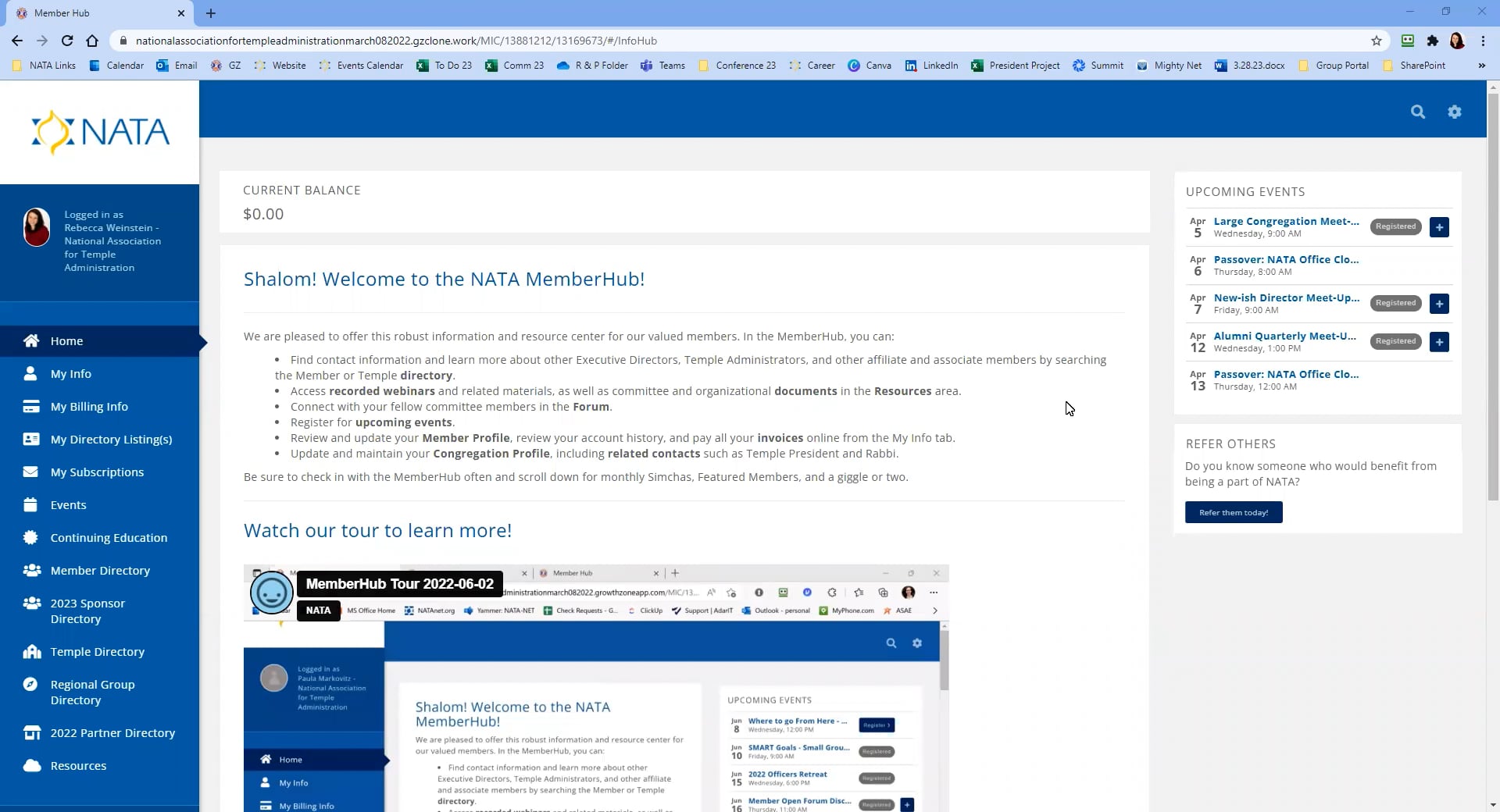Open the Resources section in the sidebar
This screenshot has height=812, width=1500.
point(78,765)
